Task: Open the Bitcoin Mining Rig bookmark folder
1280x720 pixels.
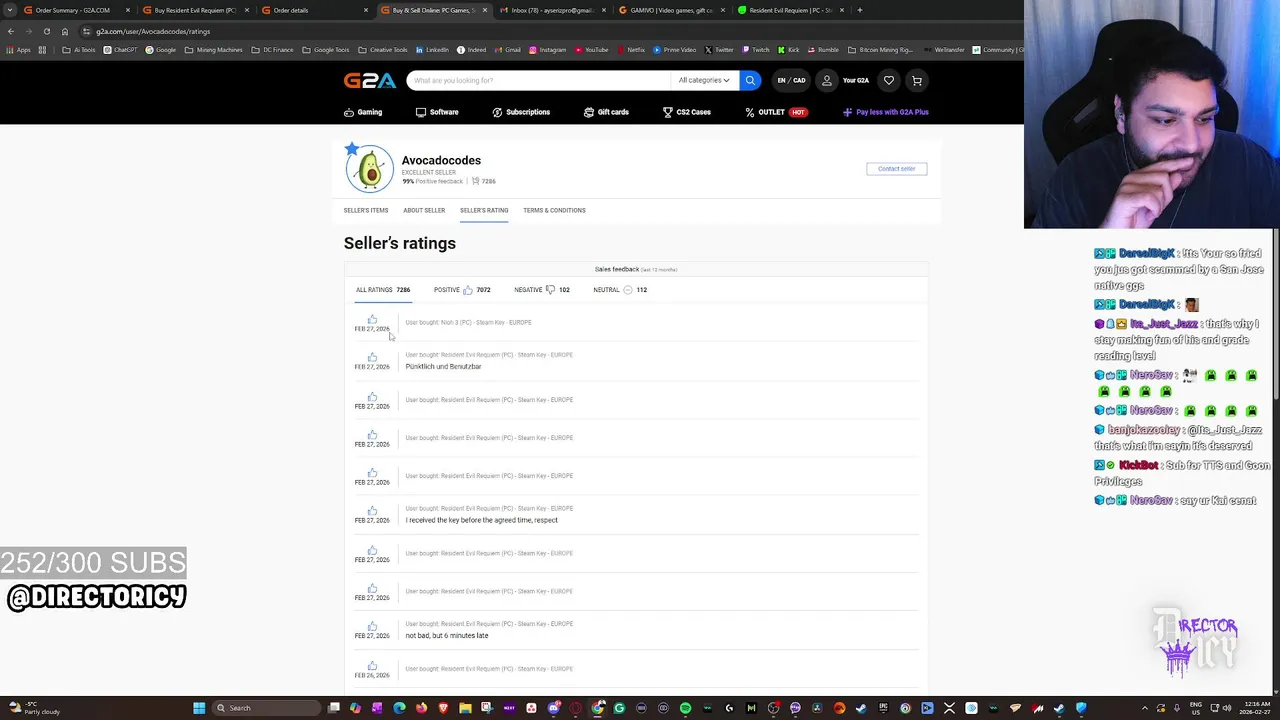Action: (x=881, y=50)
